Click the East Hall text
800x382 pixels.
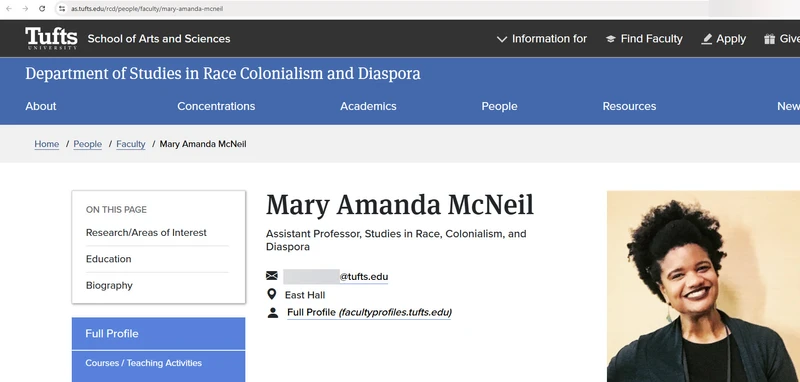coord(305,295)
